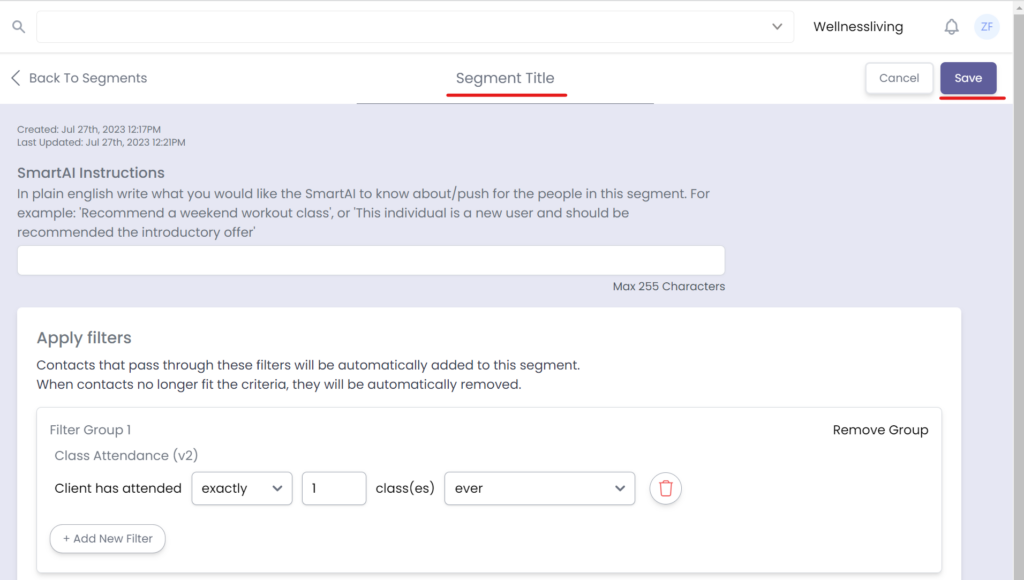Click Remove Group for Filter Group 1
Viewport: 1024px width, 580px height.
tap(880, 430)
